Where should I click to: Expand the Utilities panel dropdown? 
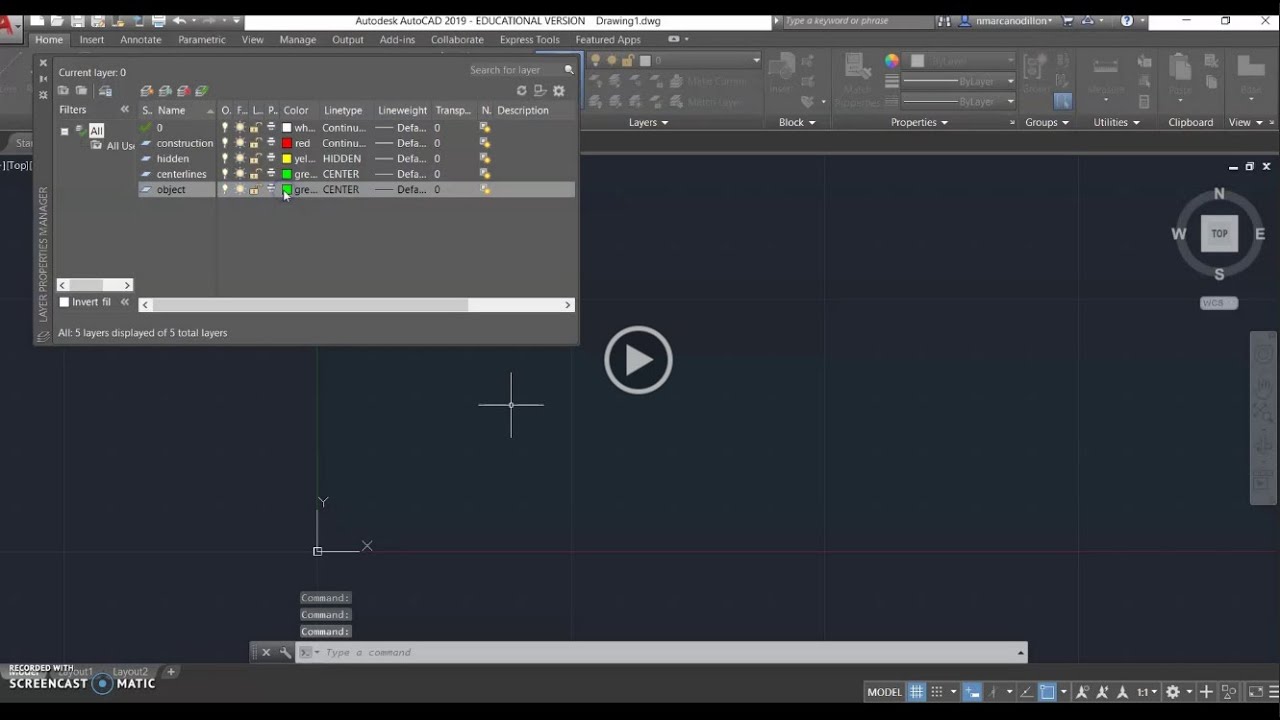point(1117,122)
